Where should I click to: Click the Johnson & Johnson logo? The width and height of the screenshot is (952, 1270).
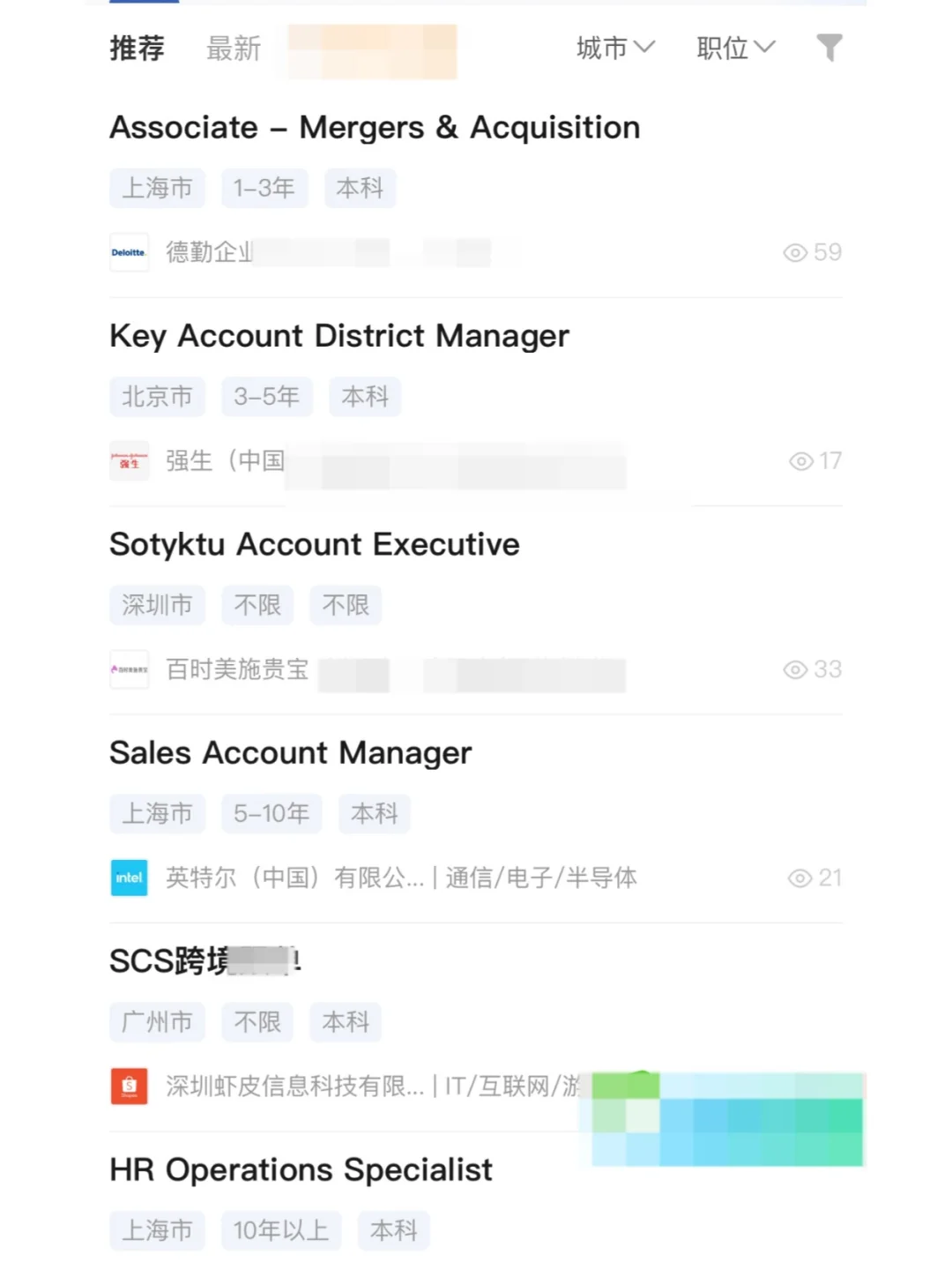coord(129,460)
